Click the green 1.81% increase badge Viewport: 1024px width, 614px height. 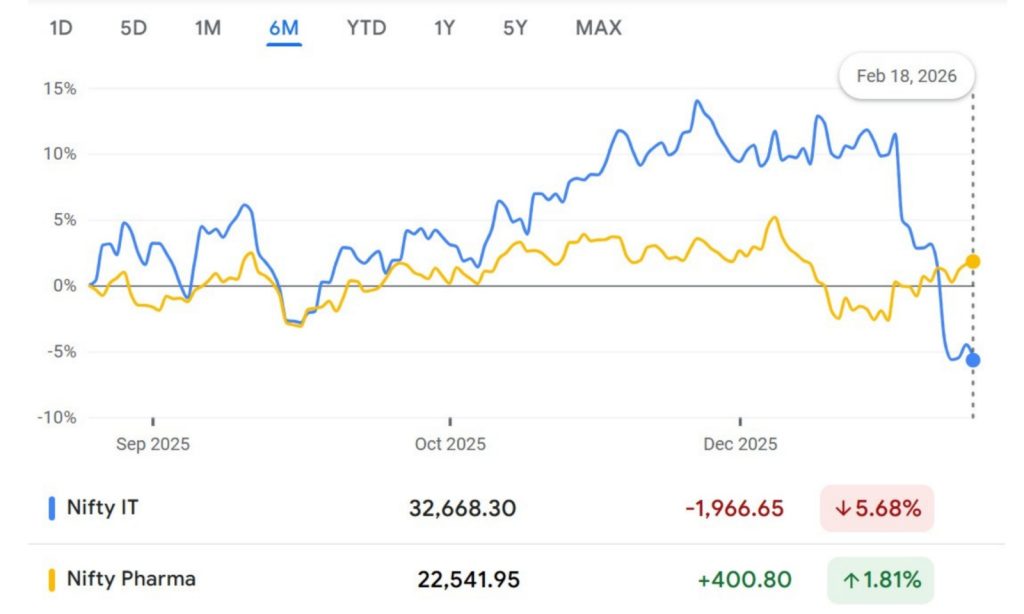(879, 580)
